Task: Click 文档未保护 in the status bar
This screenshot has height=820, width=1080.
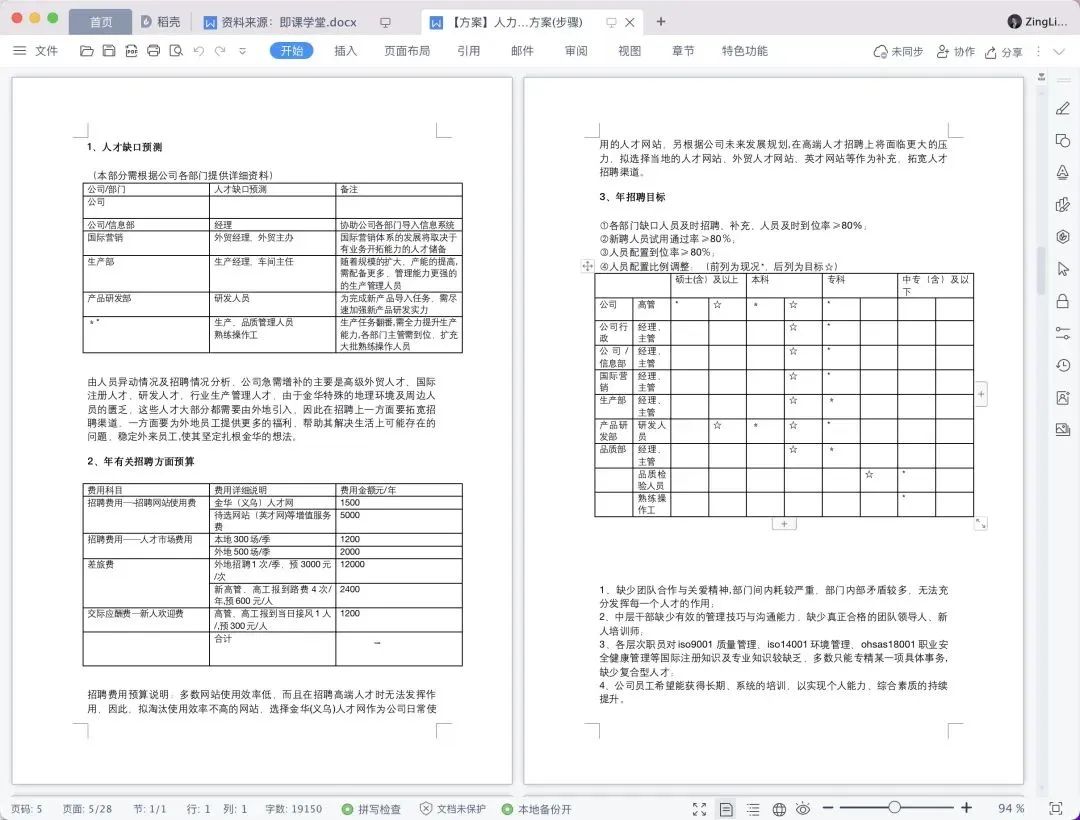Action: coord(453,809)
